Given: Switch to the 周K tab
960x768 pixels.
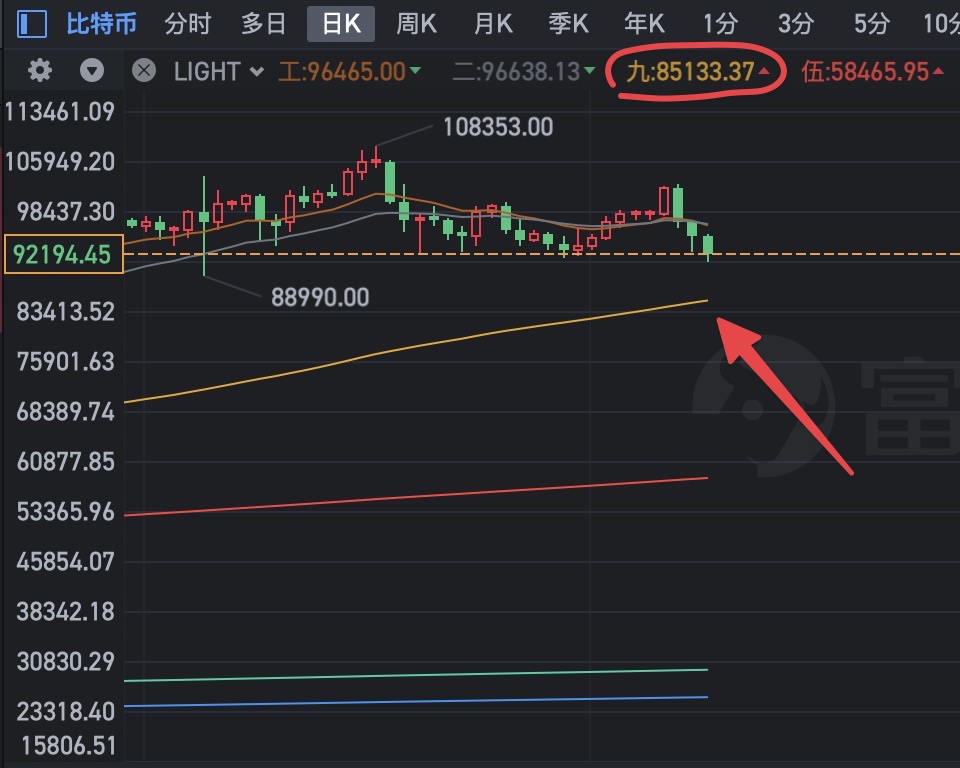Looking at the screenshot, I should point(416,24).
